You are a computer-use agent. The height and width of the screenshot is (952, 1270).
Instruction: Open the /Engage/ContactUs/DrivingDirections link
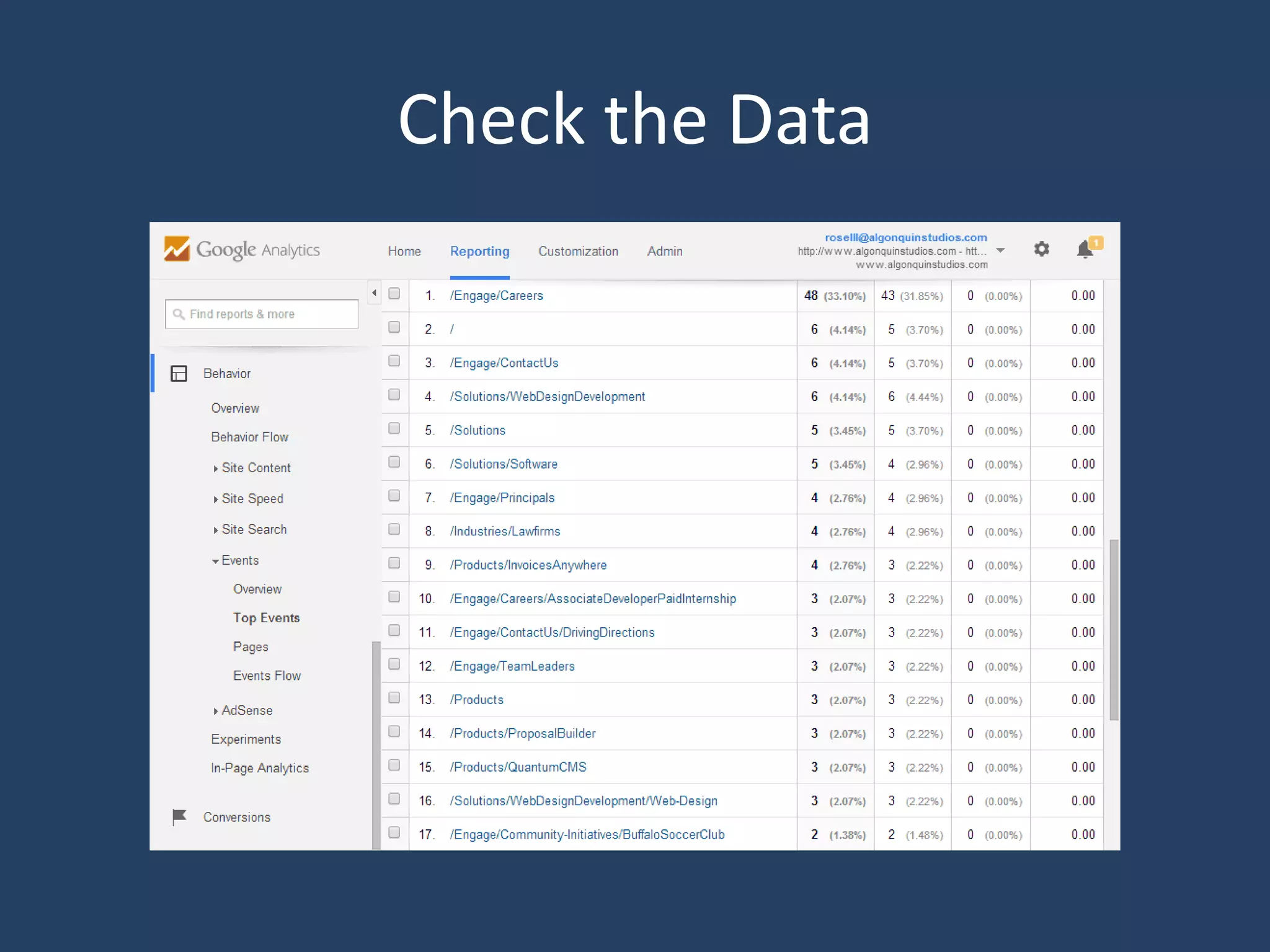[553, 632]
